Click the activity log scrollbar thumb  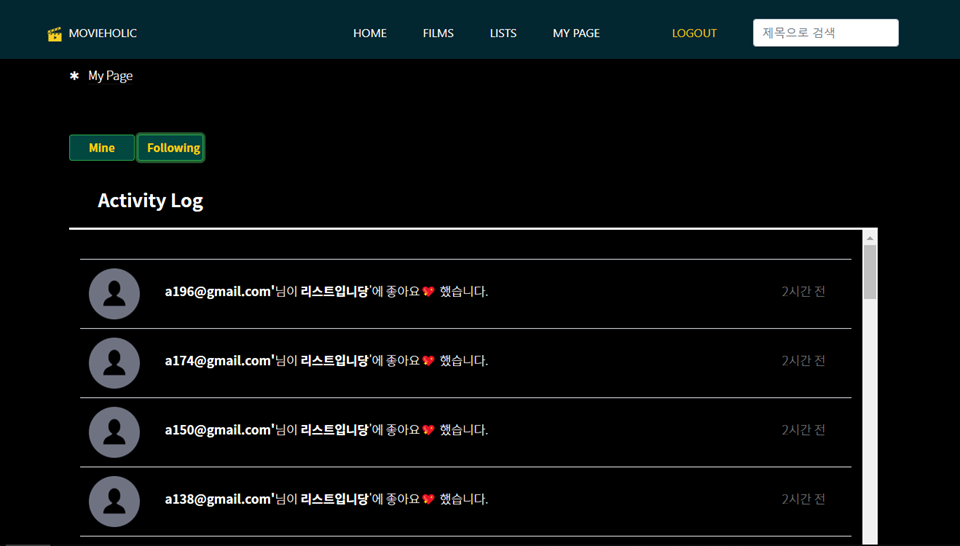click(x=869, y=272)
